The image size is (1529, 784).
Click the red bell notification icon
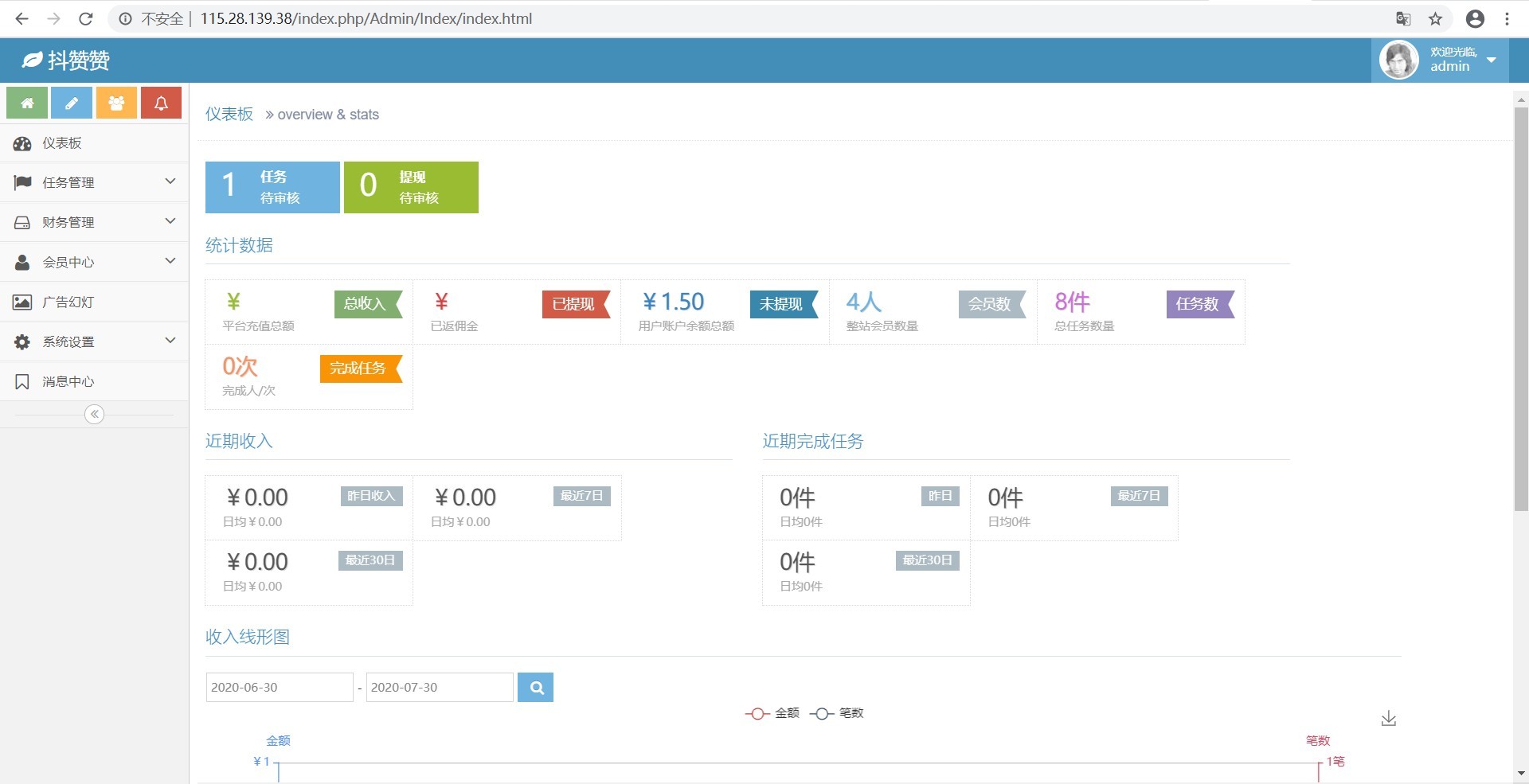tap(161, 103)
